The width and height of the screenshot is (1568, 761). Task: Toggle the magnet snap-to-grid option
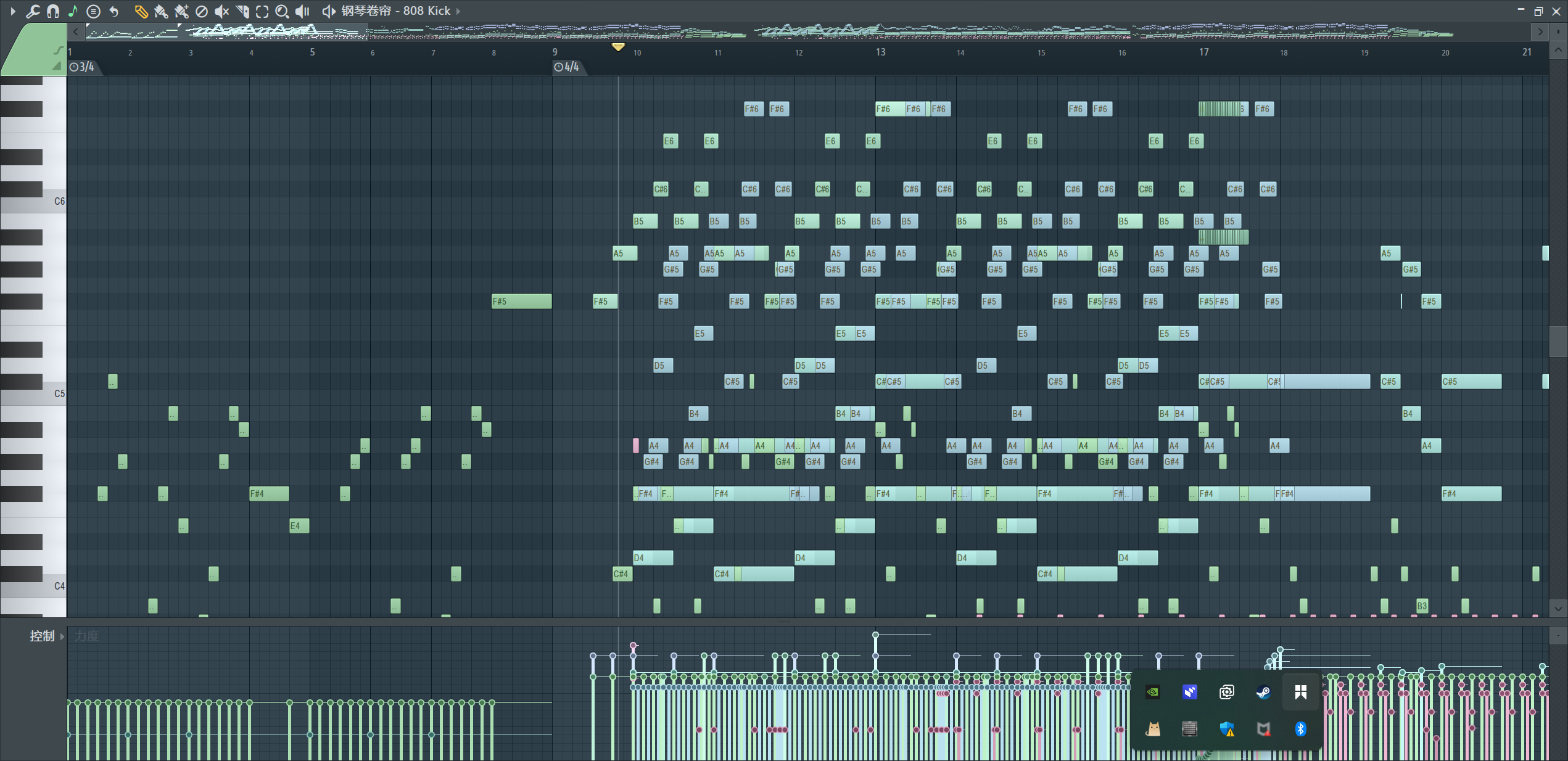pyautogui.click(x=53, y=11)
